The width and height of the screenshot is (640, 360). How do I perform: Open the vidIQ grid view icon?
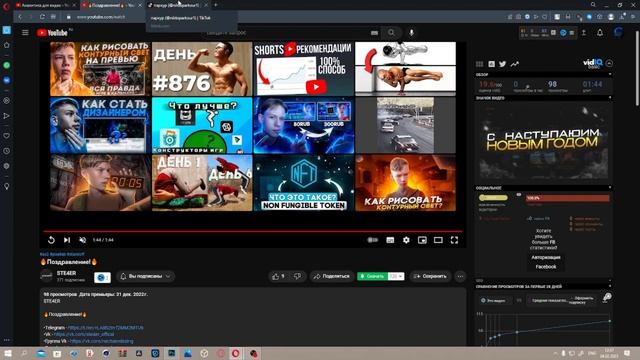click(480, 64)
